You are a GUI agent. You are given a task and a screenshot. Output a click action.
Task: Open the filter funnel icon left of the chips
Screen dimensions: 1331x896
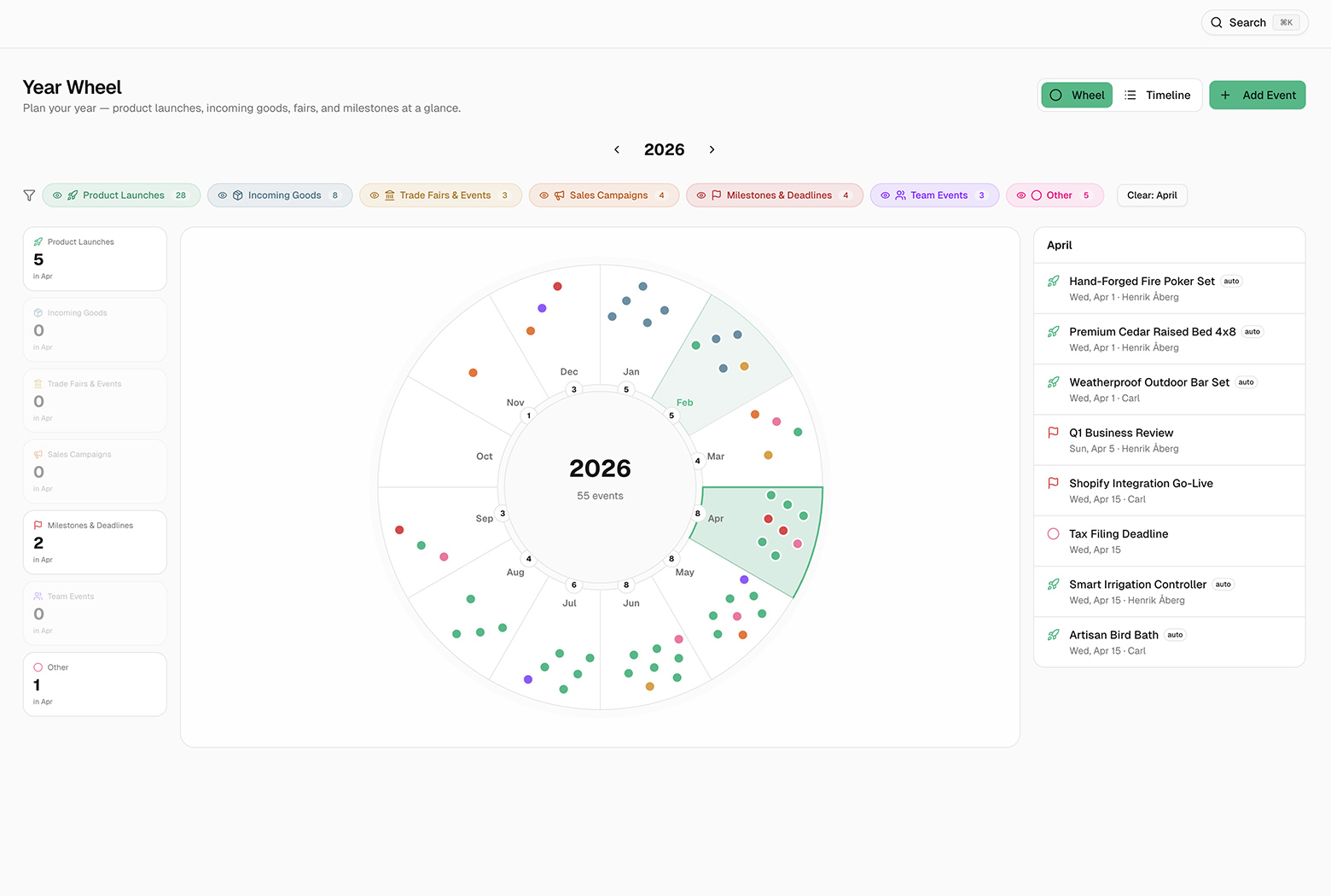click(29, 195)
